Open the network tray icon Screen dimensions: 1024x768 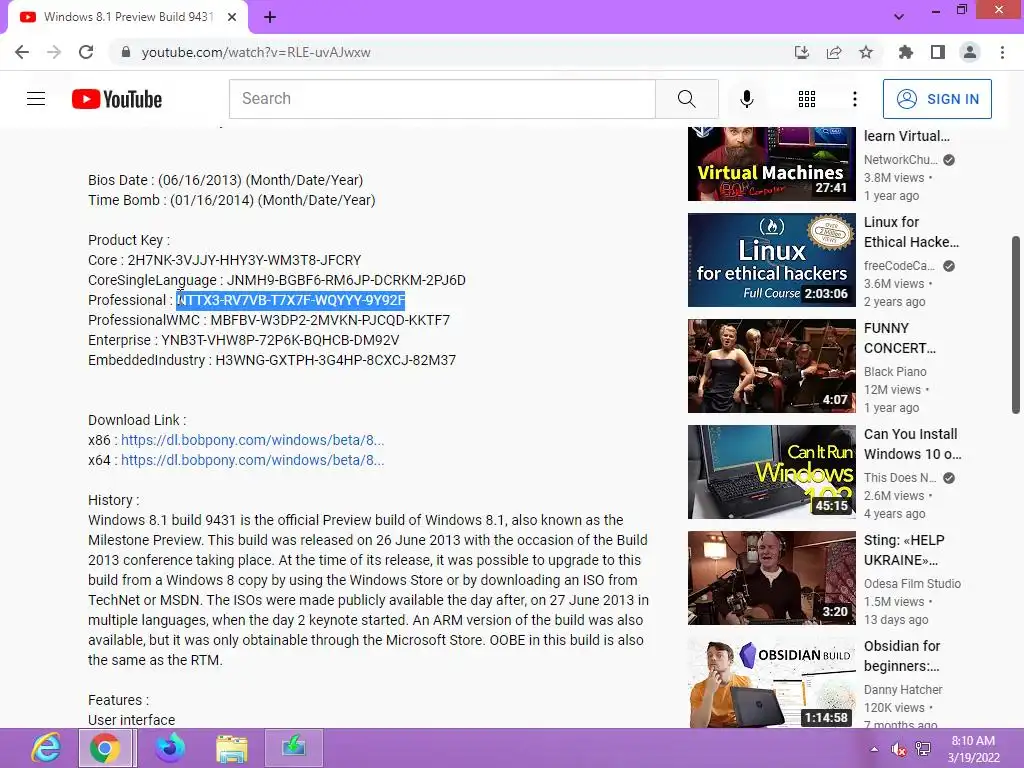pos(923,749)
